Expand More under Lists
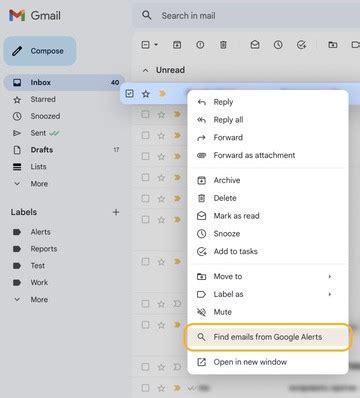 (x=39, y=184)
